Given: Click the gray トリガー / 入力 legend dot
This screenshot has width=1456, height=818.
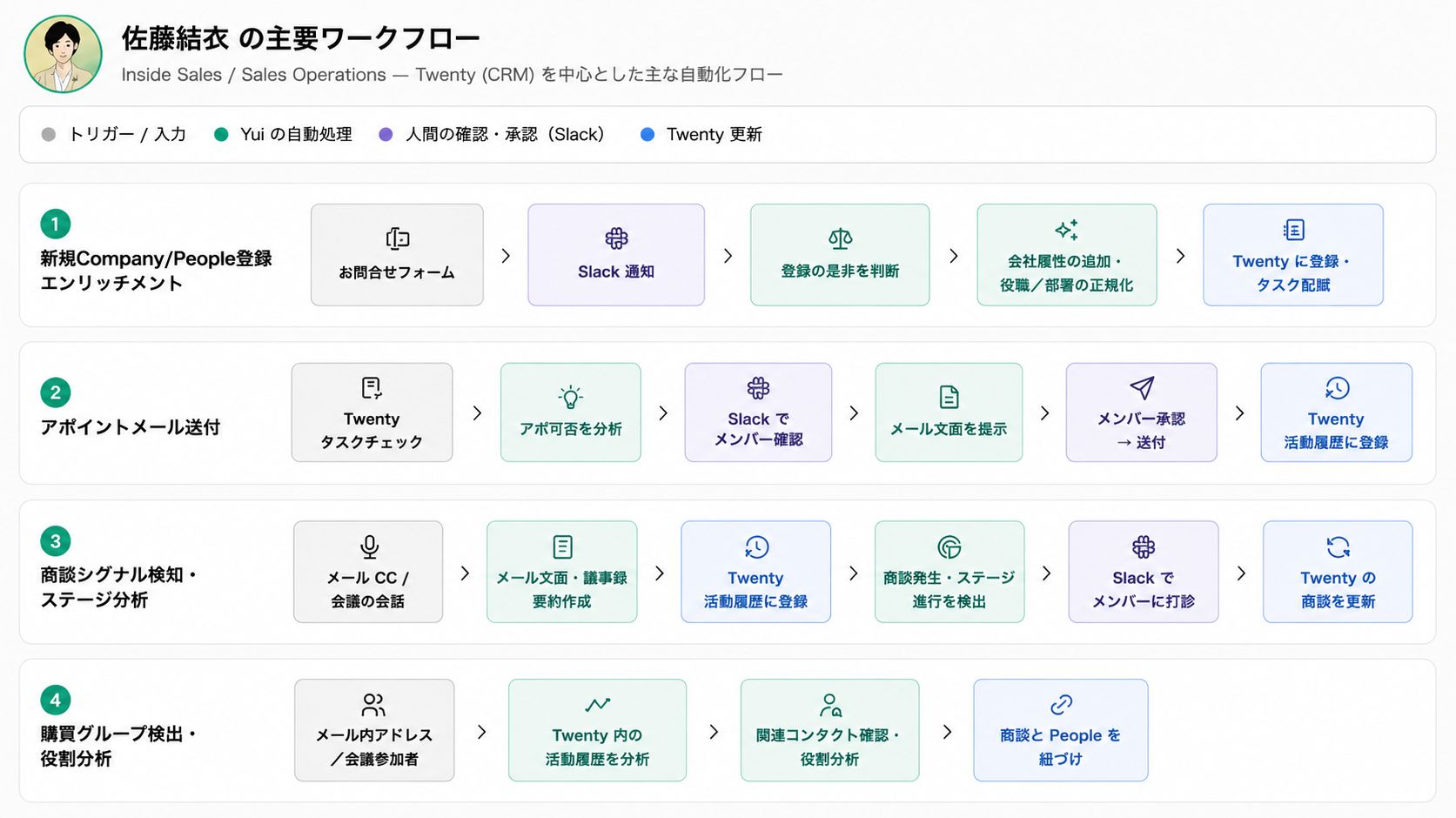Looking at the screenshot, I should click(x=49, y=134).
